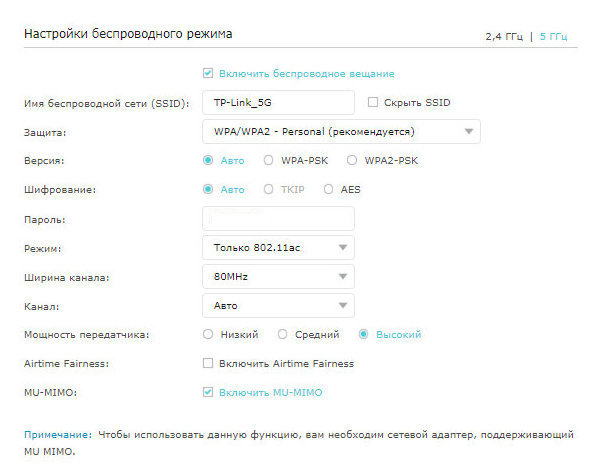Viewport: 592px width, 469px height.
Task: Enable the Скрыть SSID checkbox
Action: click(x=373, y=102)
